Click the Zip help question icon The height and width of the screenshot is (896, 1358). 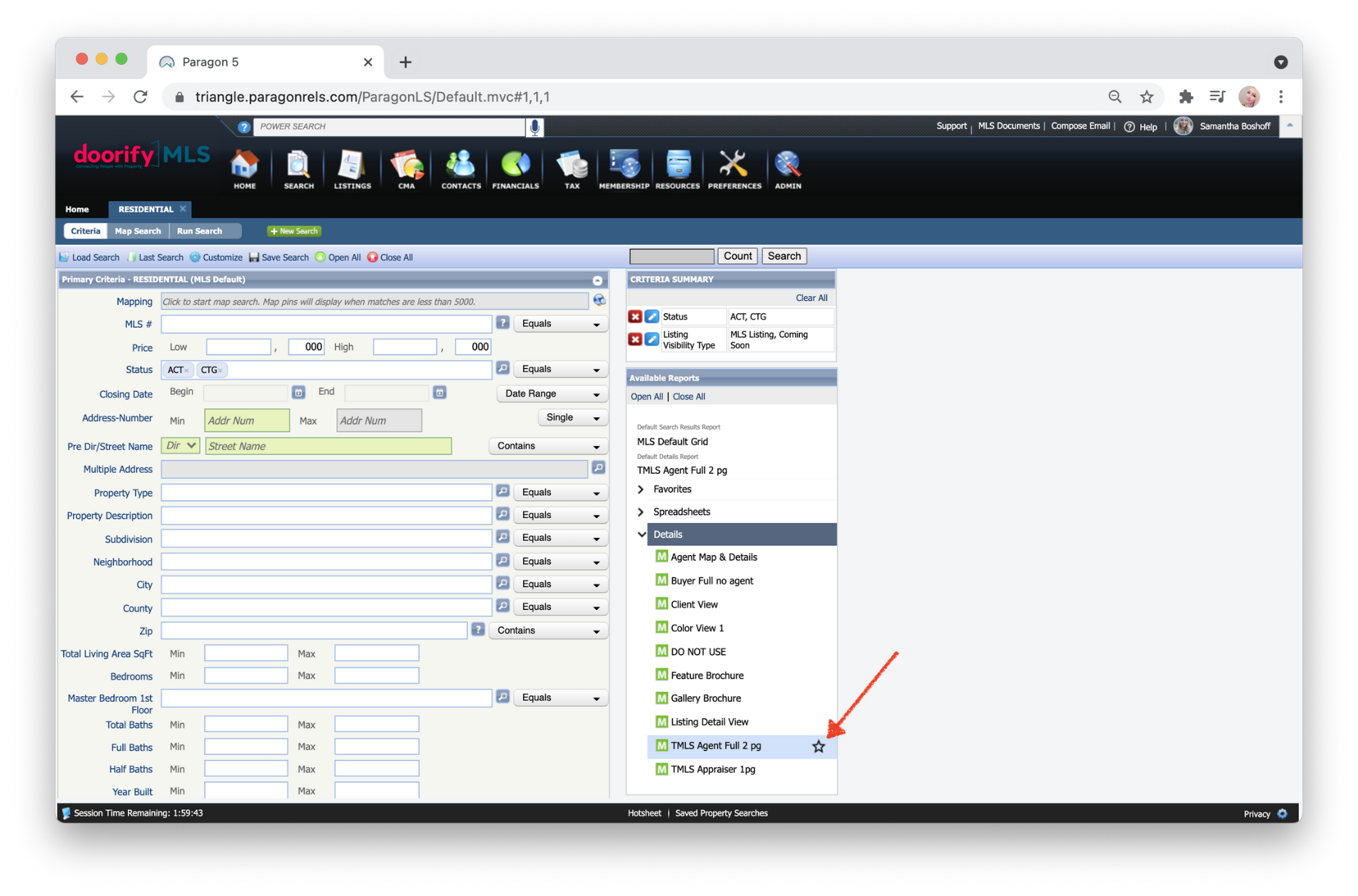tap(478, 630)
